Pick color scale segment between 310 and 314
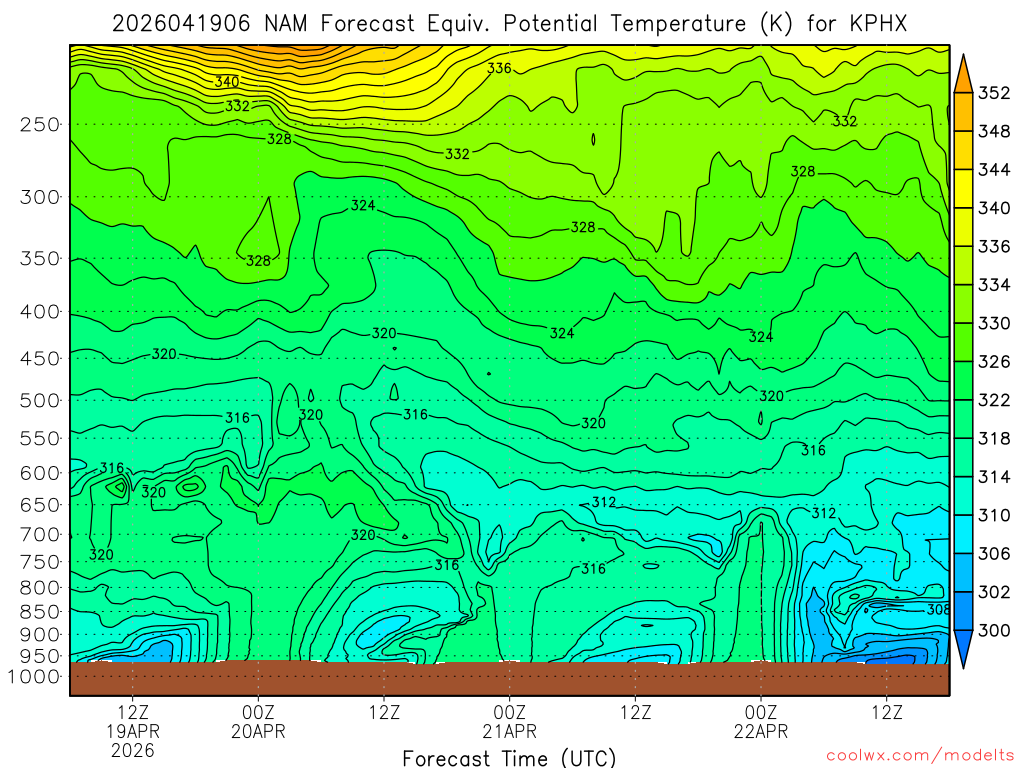 963,496
